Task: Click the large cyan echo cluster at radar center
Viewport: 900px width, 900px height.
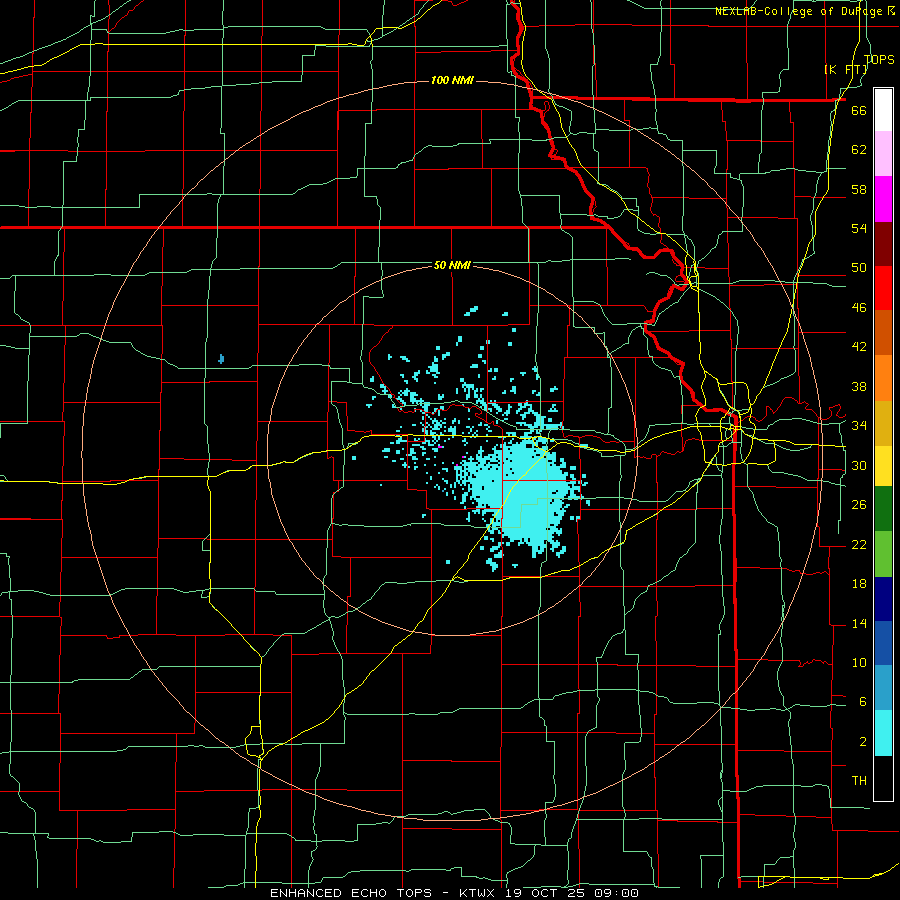Action: 519,491
